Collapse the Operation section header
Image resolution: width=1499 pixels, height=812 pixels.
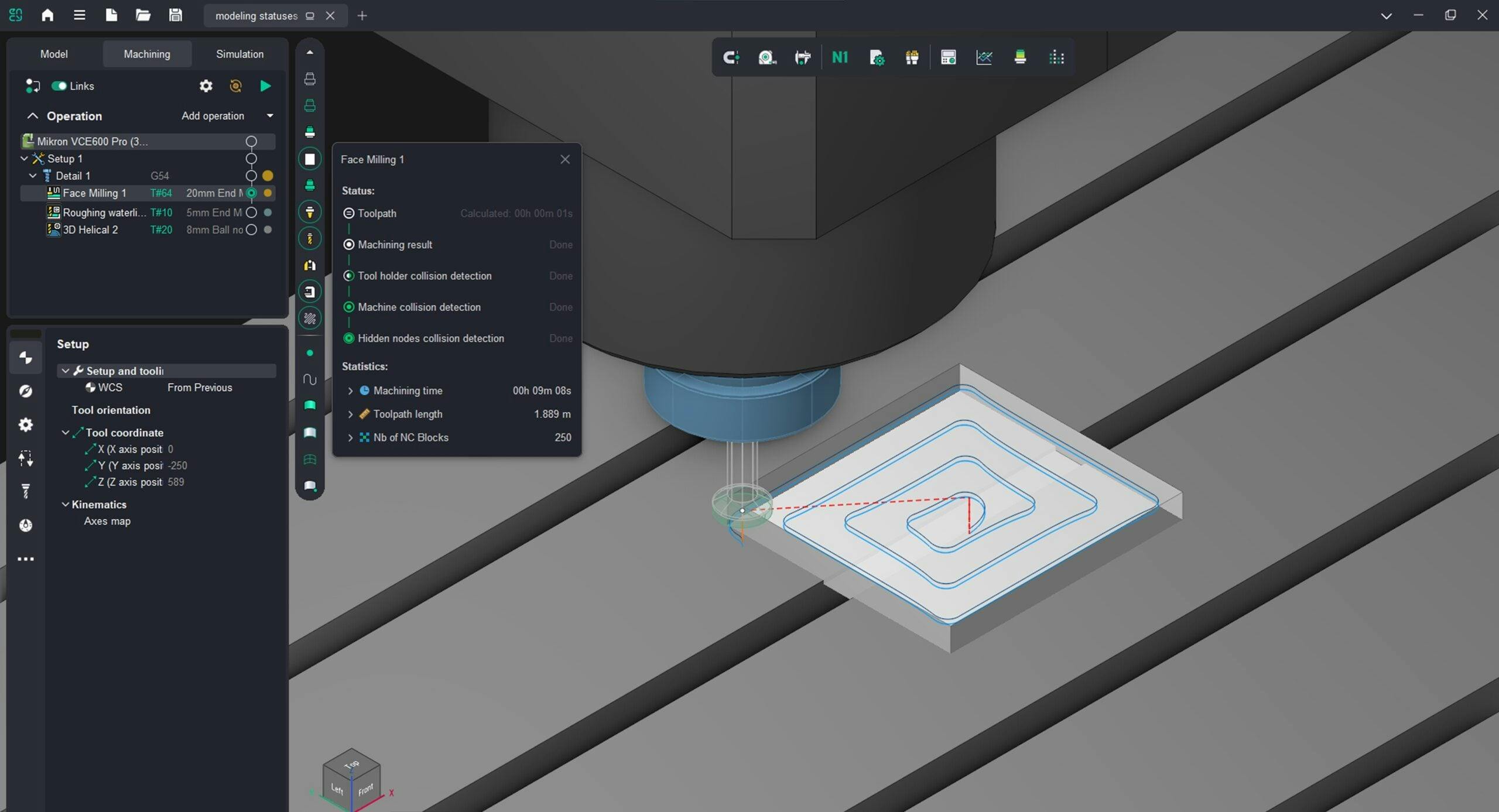click(x=33, y=115)
